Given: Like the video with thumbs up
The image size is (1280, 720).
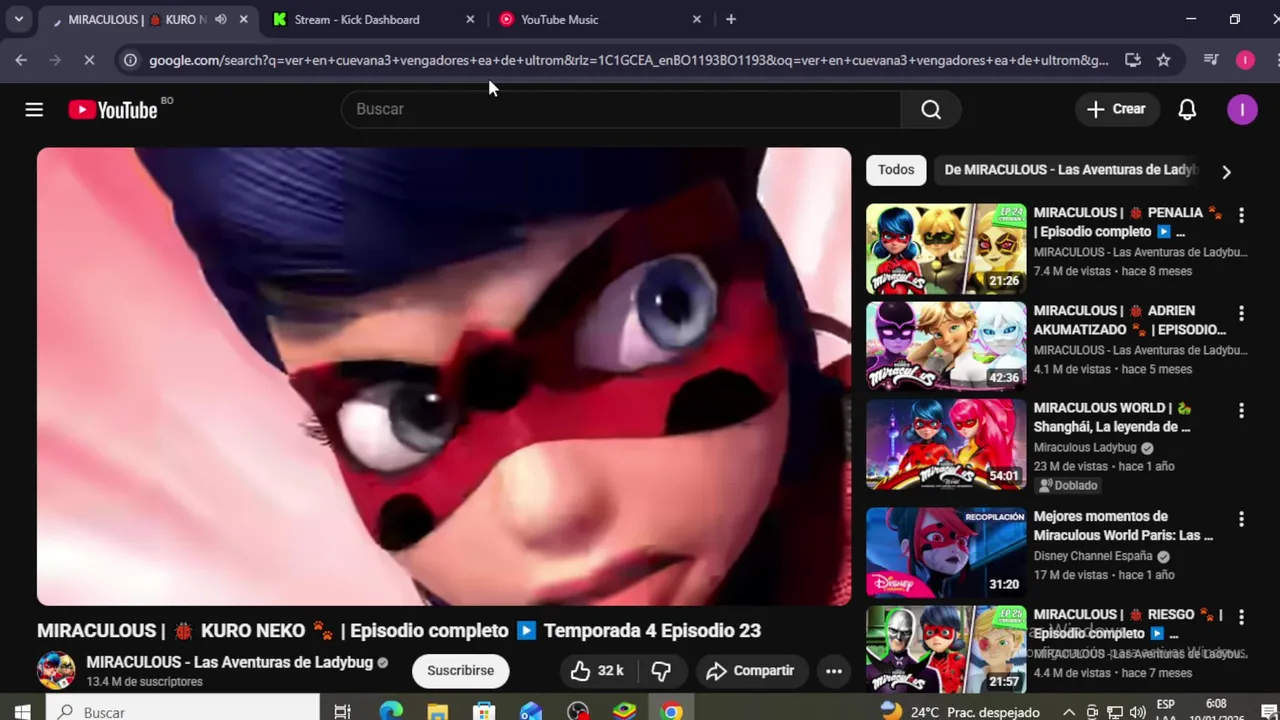Looking at the screenshot, I should click(597, 671).
